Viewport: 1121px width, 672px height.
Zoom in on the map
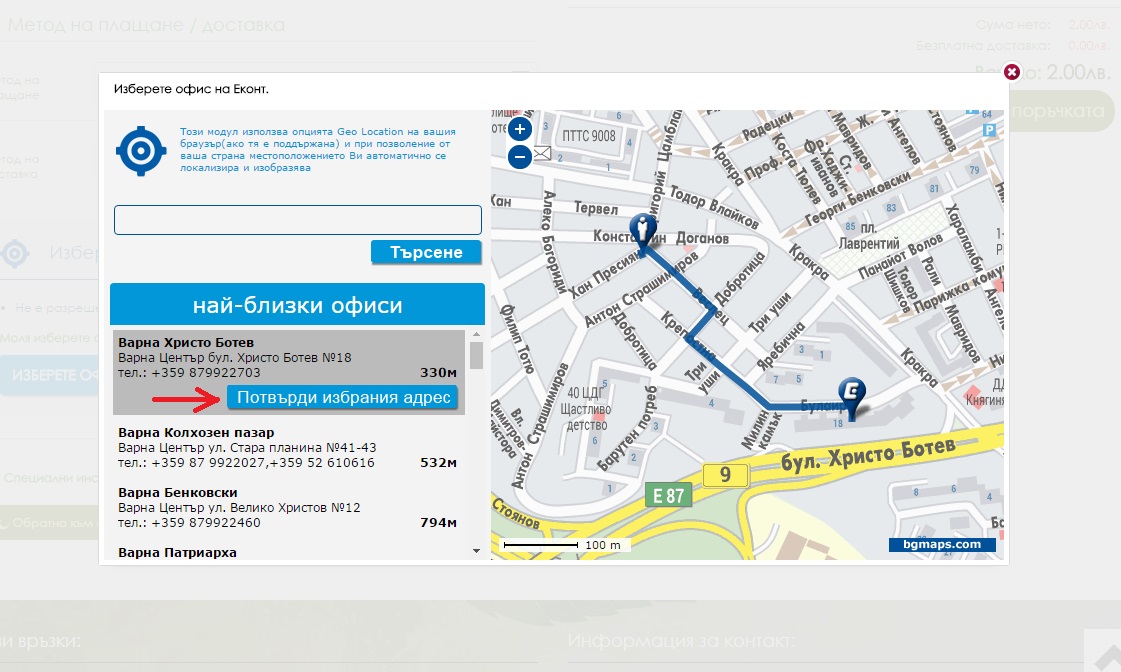tap(520, 129)
